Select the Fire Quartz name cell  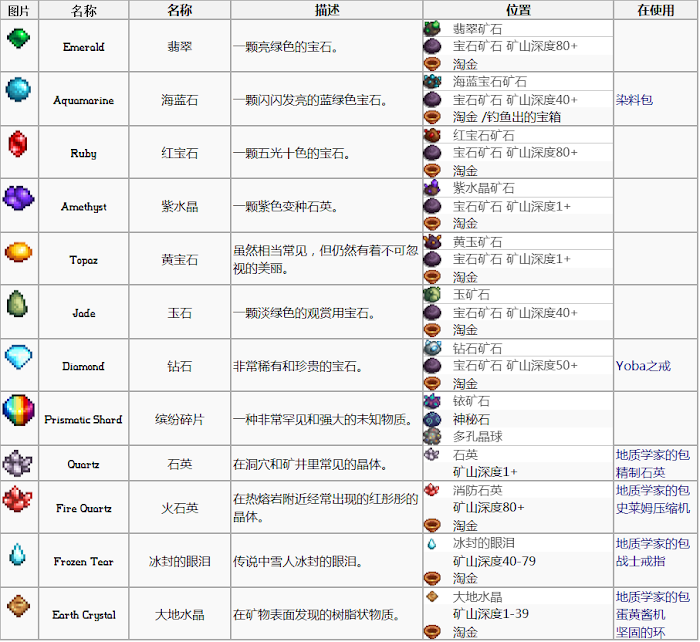pyautogui.click(x=84, y=508)
